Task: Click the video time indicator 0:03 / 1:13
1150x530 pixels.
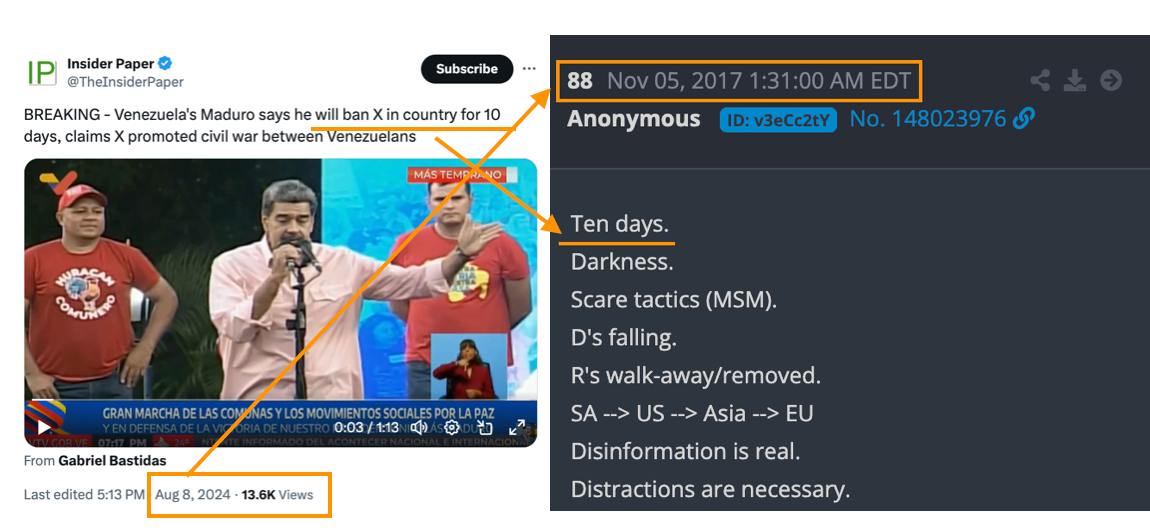Action: point(366,427)
